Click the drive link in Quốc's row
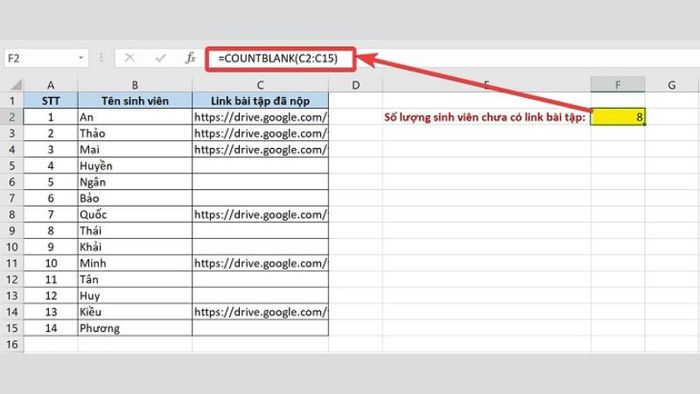The image size is (700, 394). click(260, 214)
